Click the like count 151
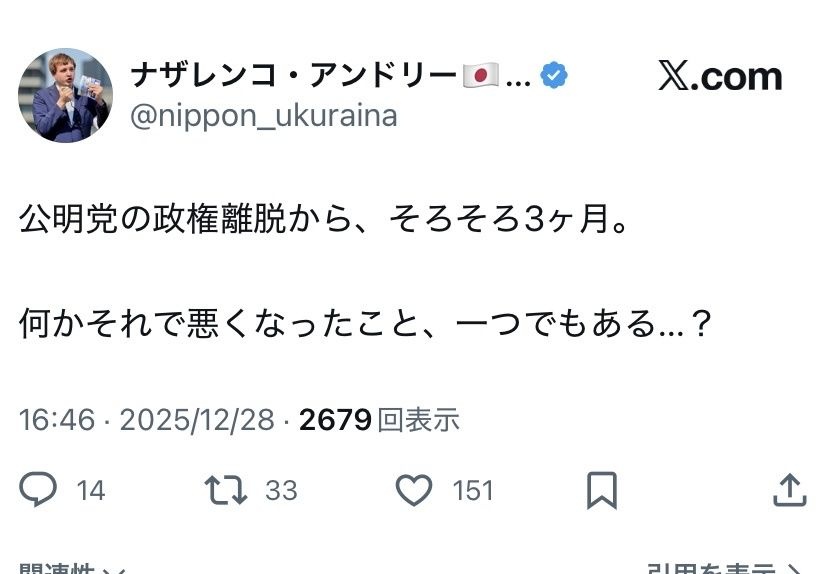 tap(473, 490)
